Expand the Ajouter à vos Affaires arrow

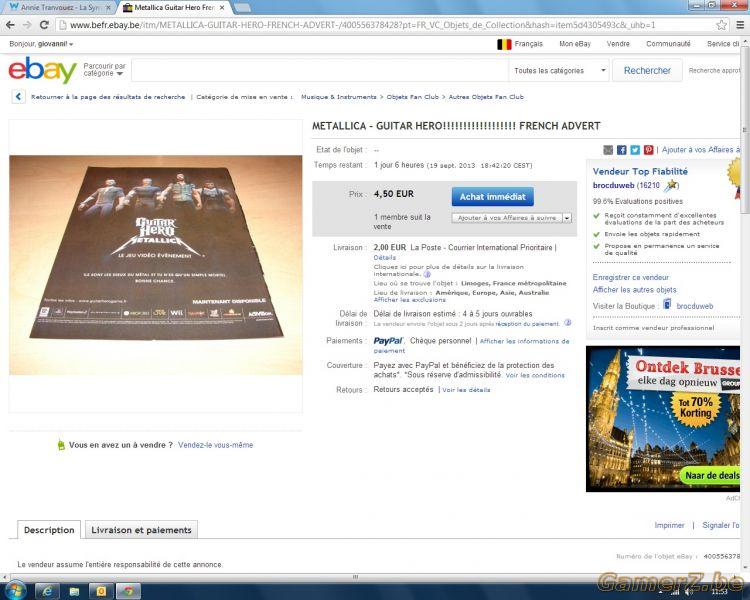567,218
